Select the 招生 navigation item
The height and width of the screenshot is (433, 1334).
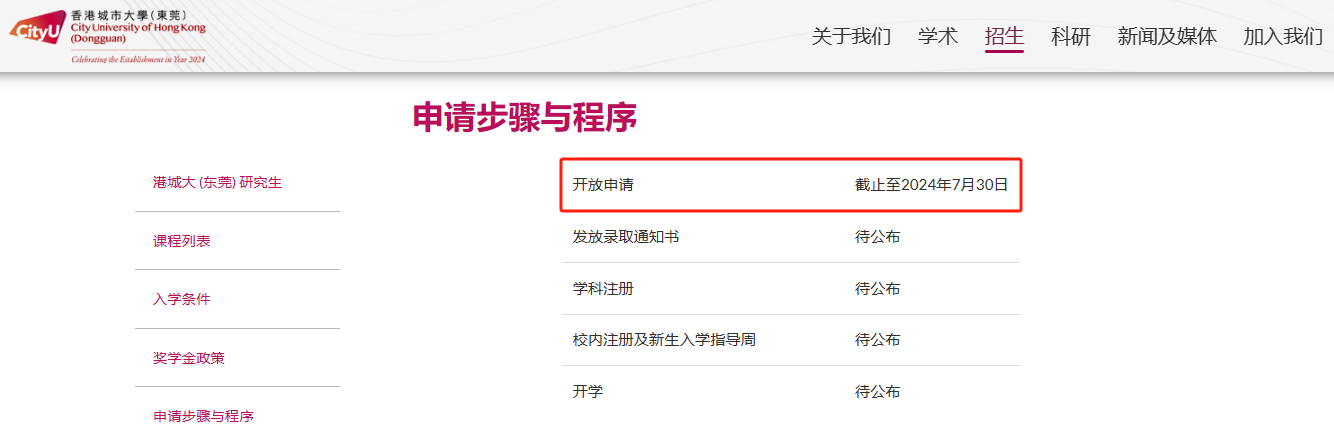1004,37
